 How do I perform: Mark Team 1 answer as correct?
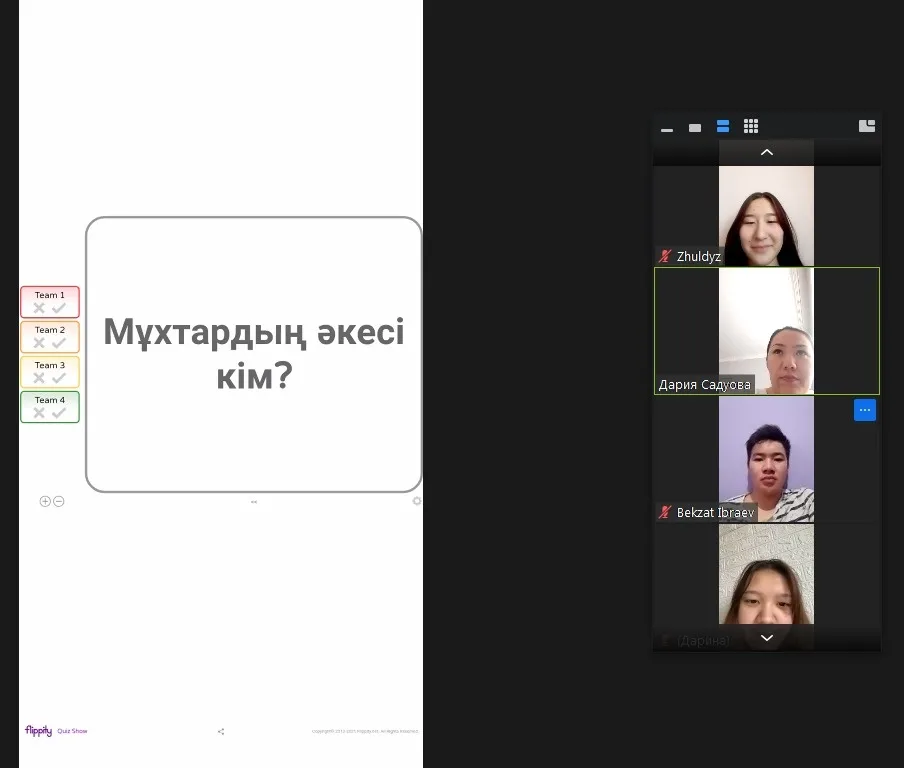(x=59, y=308)
